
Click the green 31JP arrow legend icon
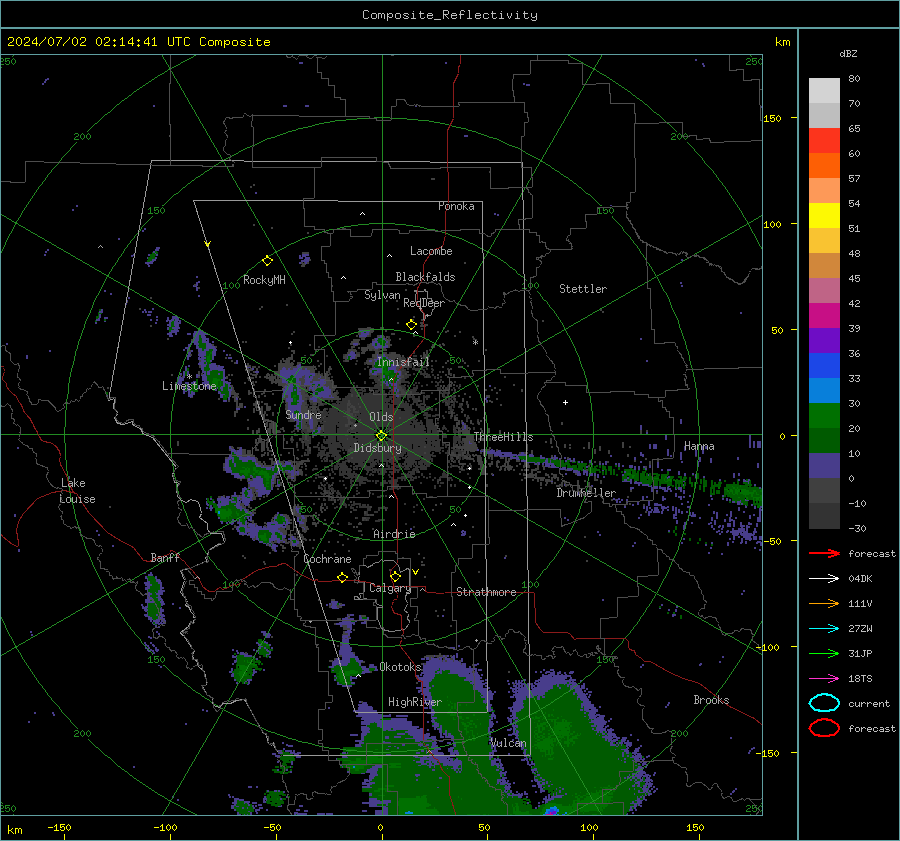tap(824, 653)
